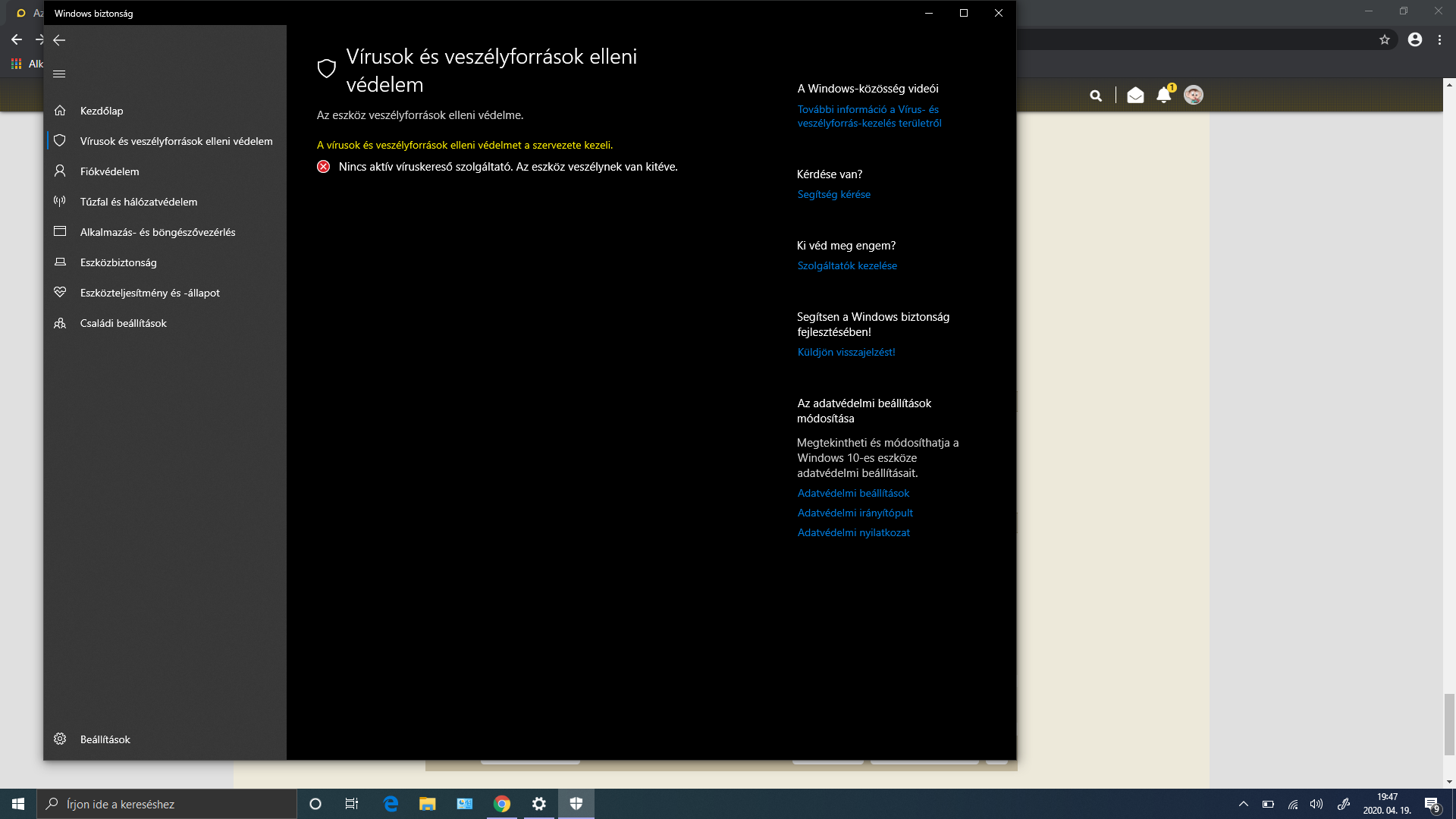Screen dimensions: 1456x819
Task: Open Action Center notifications icon
Action: pyautogui.click(x=1432, y=805)
